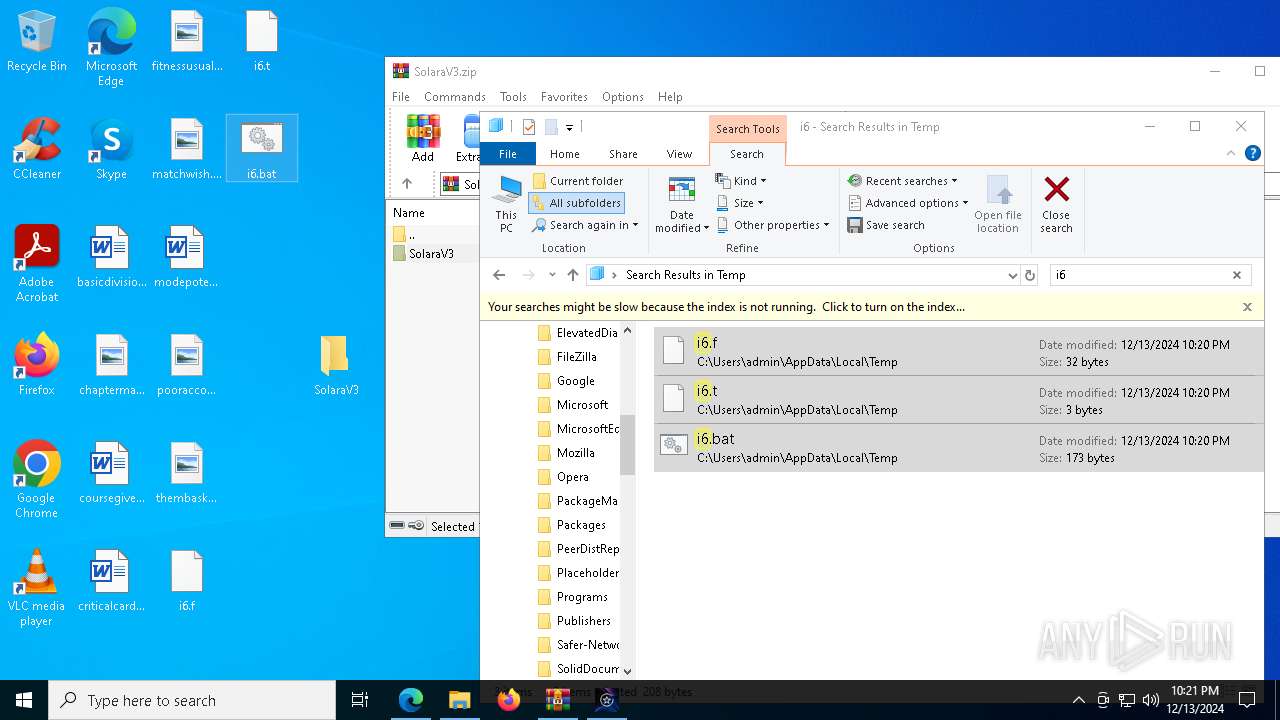Clear the i6 search box
1280x720 pixels.
pyautogui.click(x=1236, y=275)
